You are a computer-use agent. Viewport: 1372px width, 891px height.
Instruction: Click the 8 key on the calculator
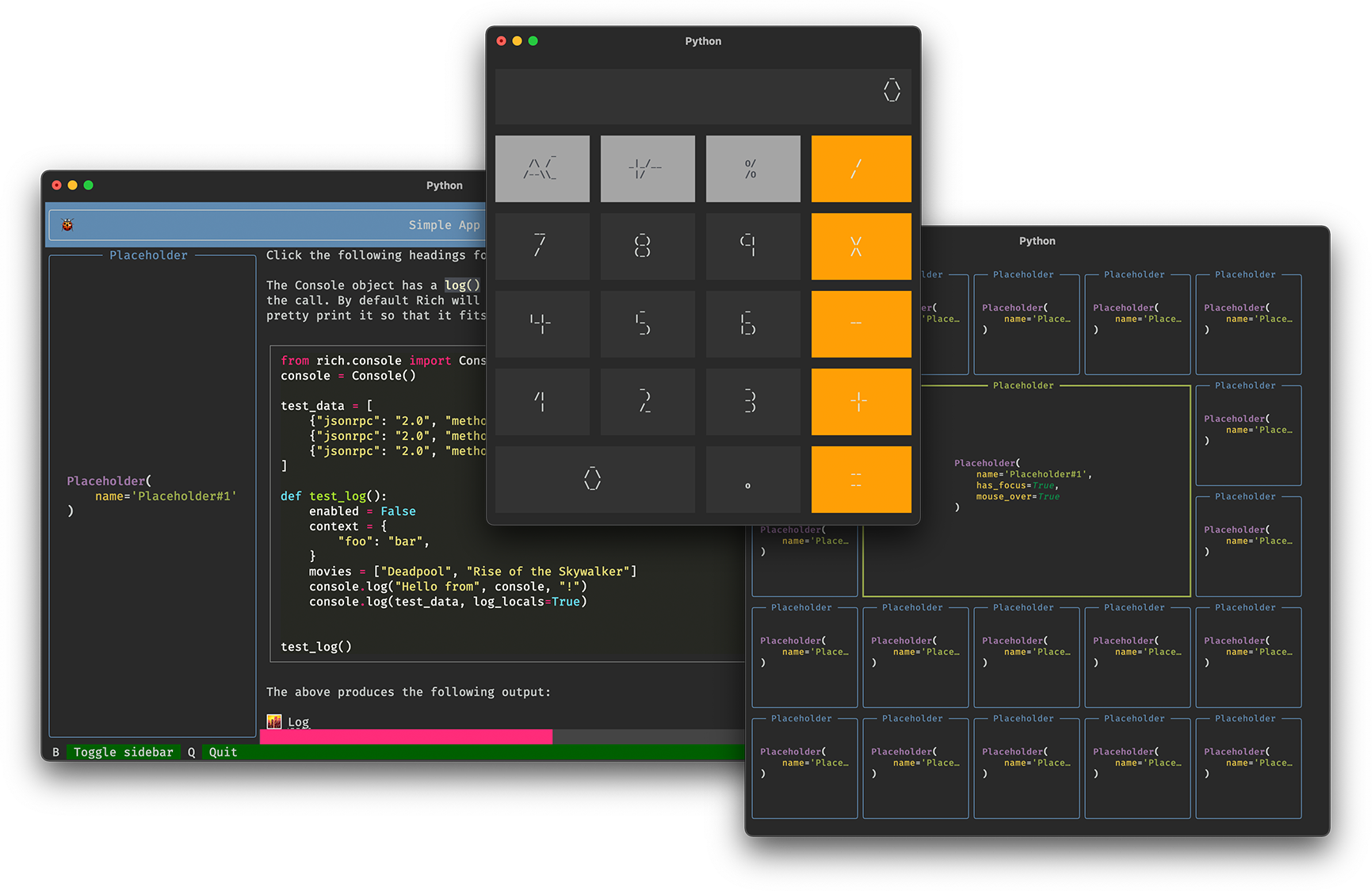(x=648, y=246)
